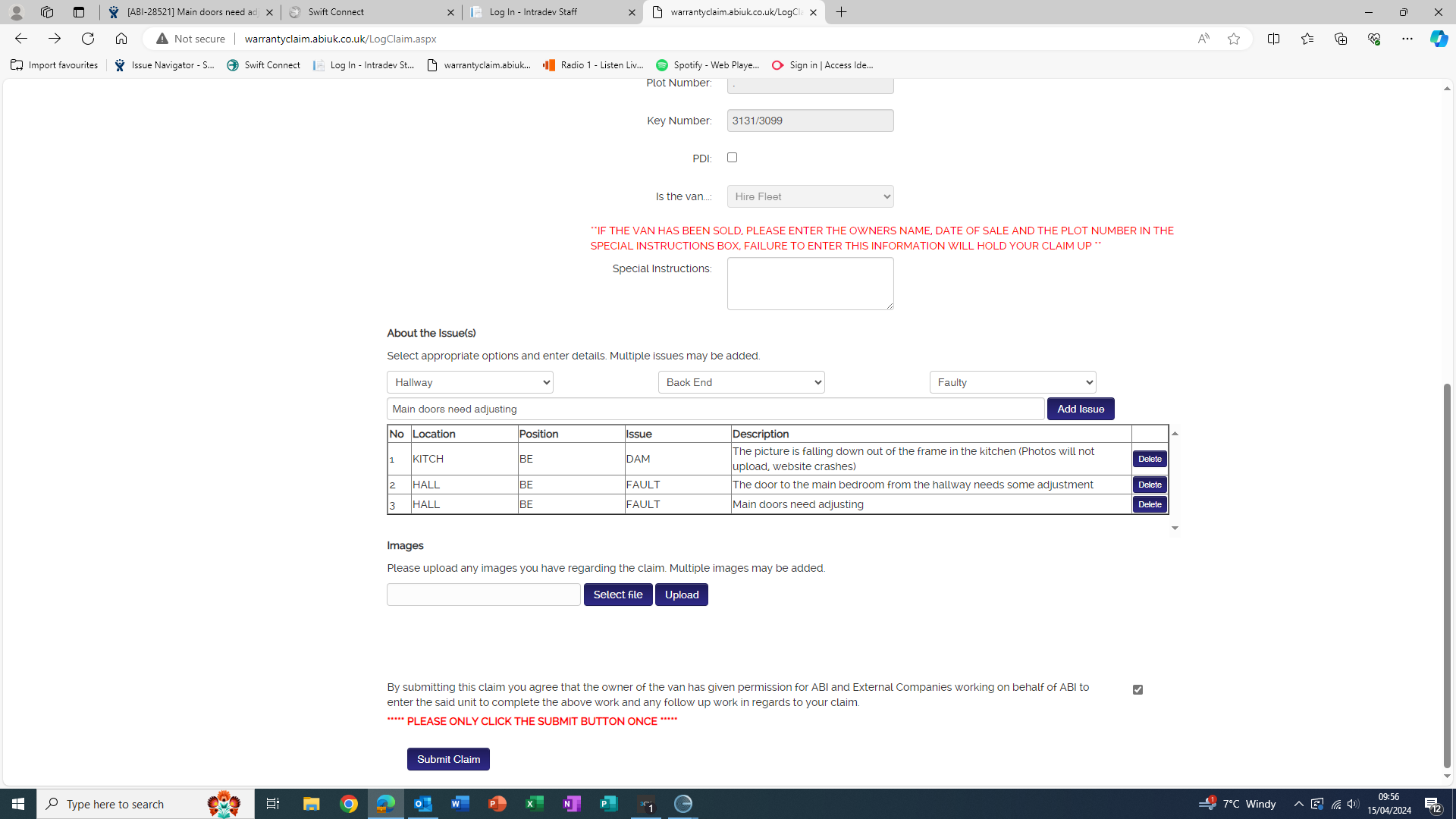Open Outlook from the taskbar

[422, 804]
